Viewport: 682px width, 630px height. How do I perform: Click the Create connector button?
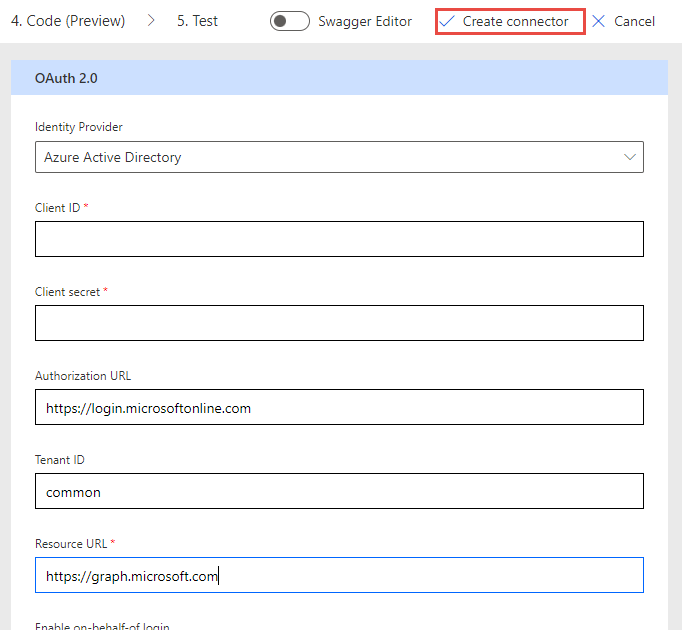[x=510, y=21]
